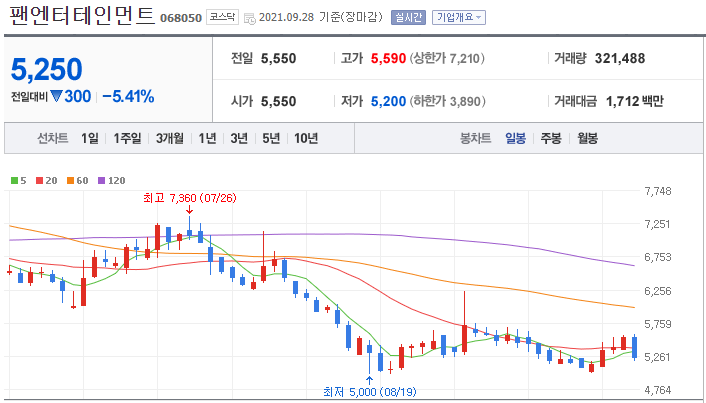Click the 7,748 axis label
The image size is (706, 403).
pyautogui.click(x=658, y=191)
